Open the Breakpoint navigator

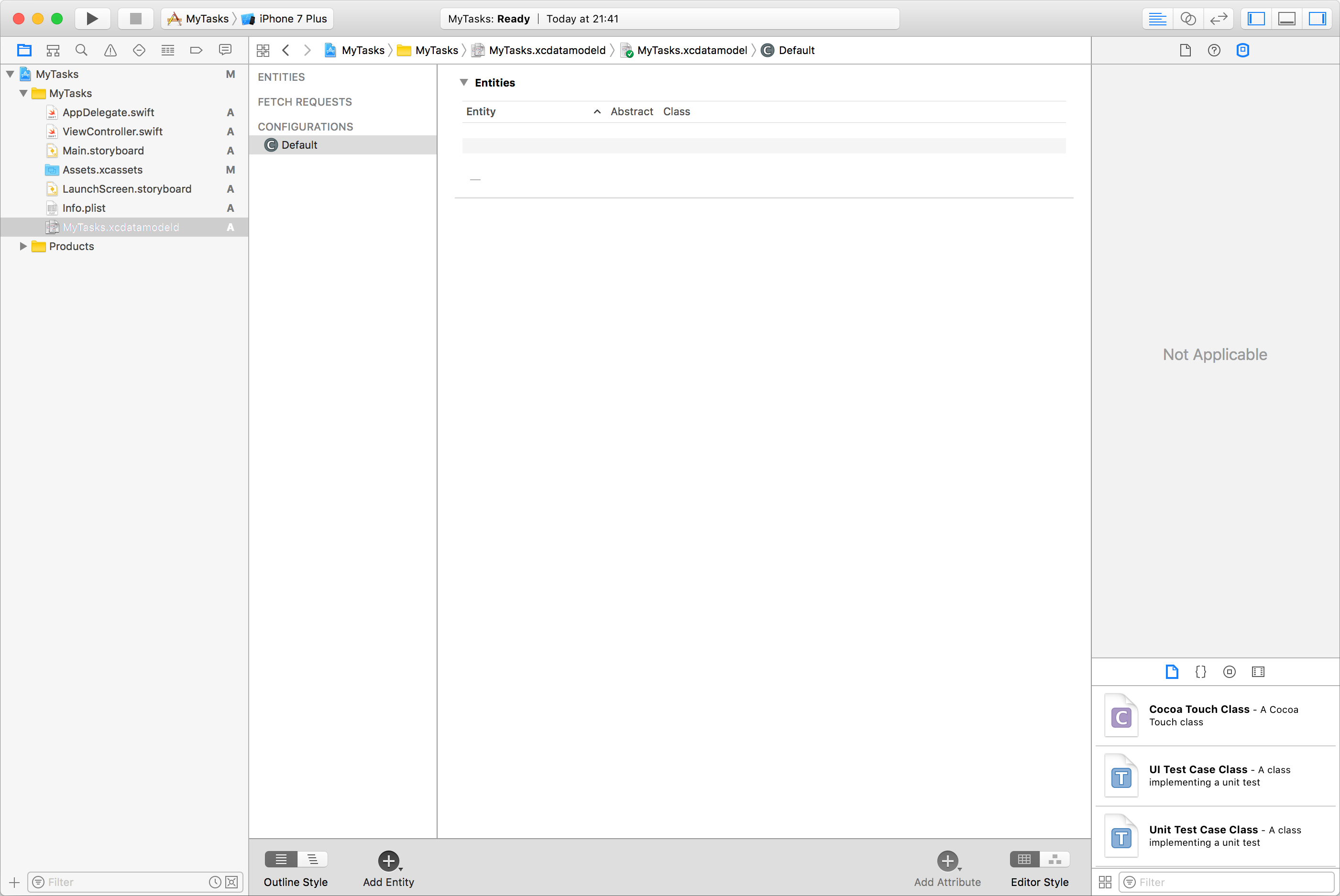point(196,50)
